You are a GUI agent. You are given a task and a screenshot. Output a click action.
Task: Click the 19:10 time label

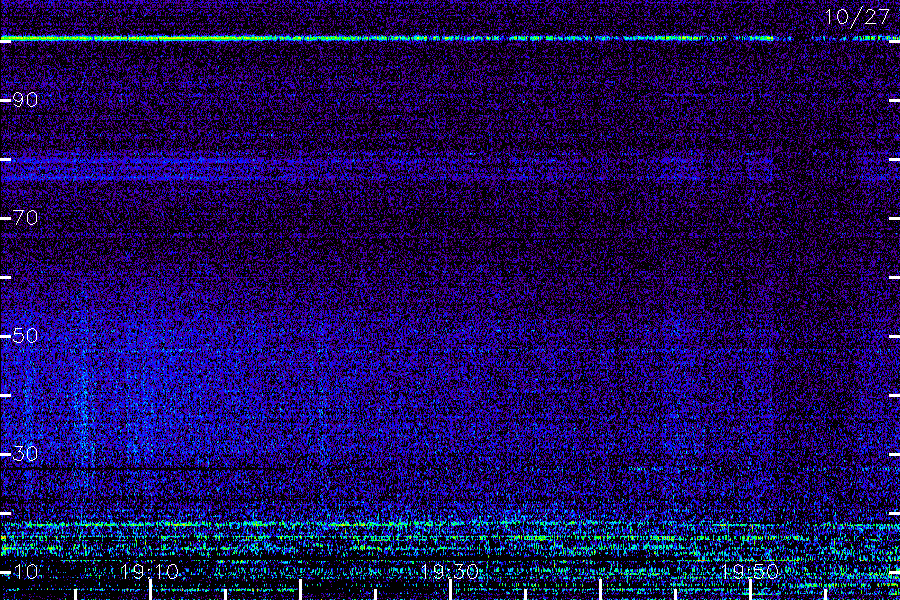(x=150, y=572)
